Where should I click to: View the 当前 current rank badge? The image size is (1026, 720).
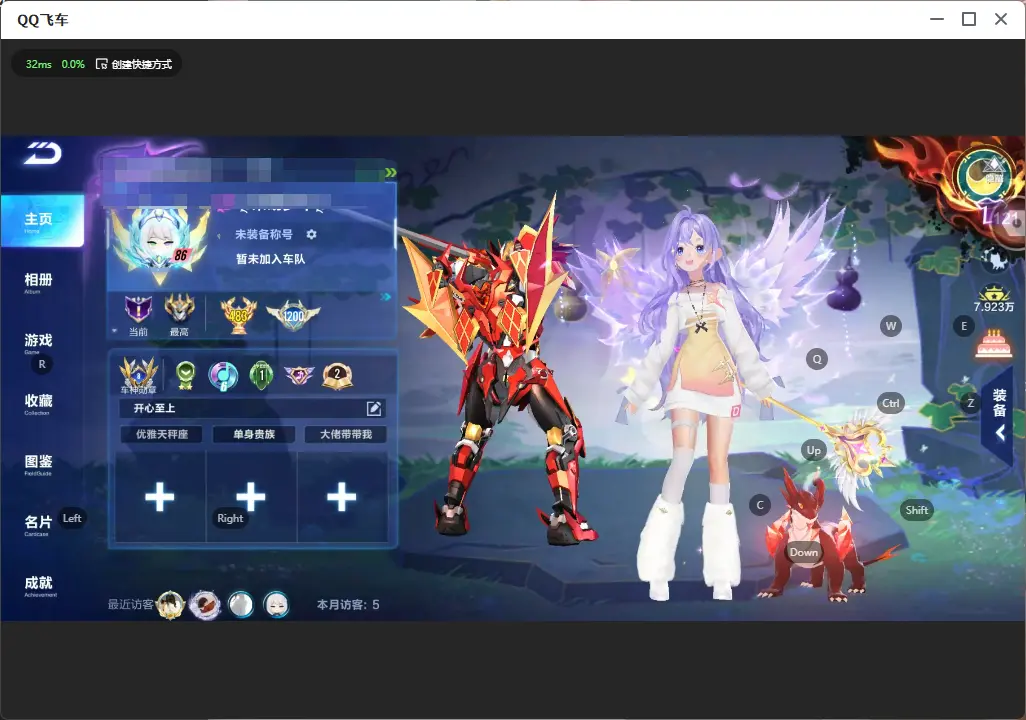pyautogui.click(x=138, y=308)
